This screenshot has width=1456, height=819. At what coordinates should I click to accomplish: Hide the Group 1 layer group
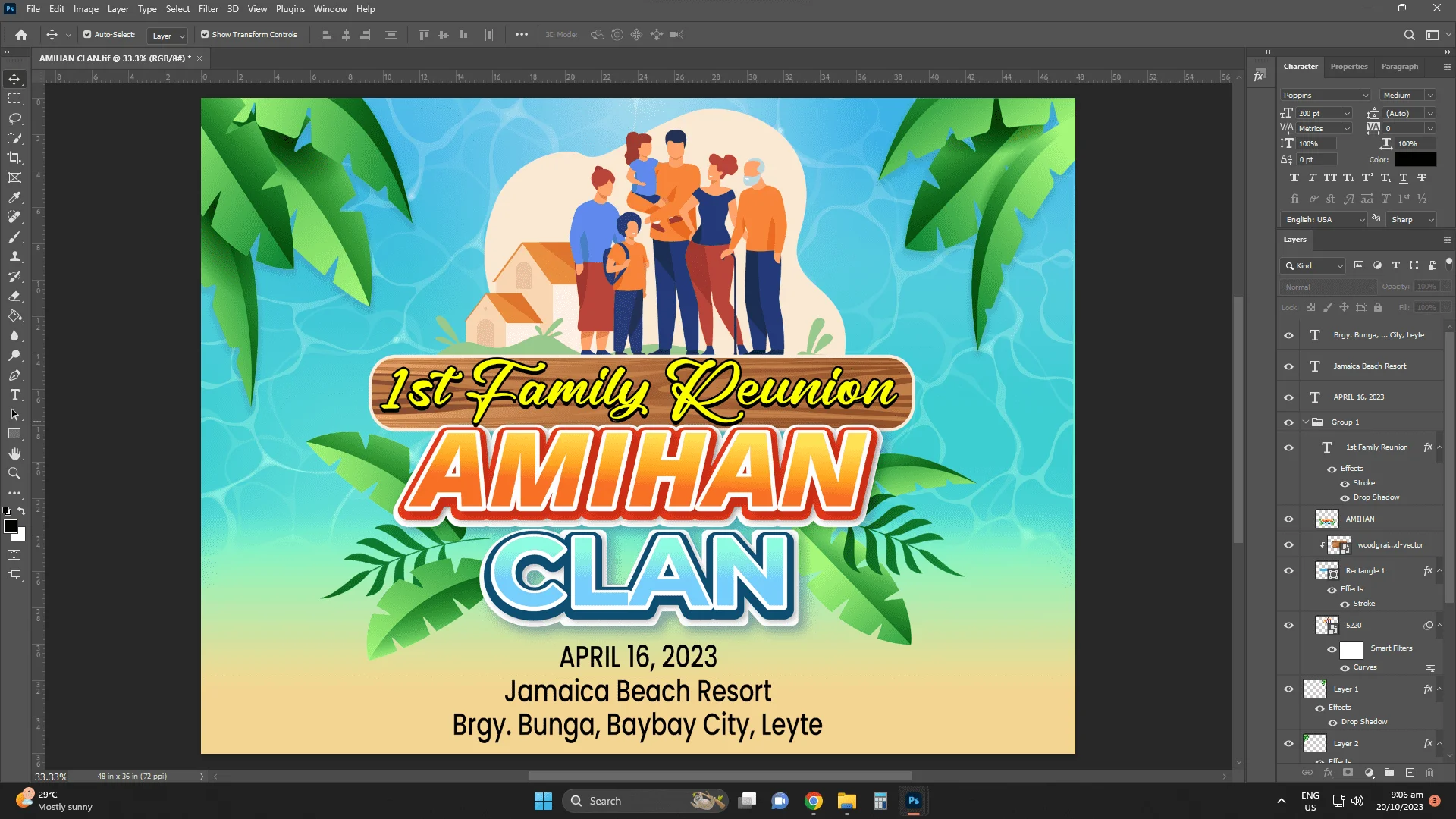point(1288,422)
